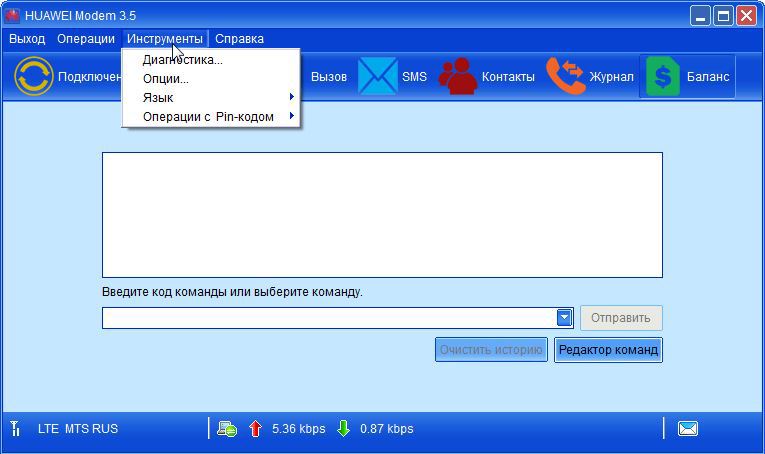
Task: Maximize the HUAWEI Modem window
Action: (723, 16)
